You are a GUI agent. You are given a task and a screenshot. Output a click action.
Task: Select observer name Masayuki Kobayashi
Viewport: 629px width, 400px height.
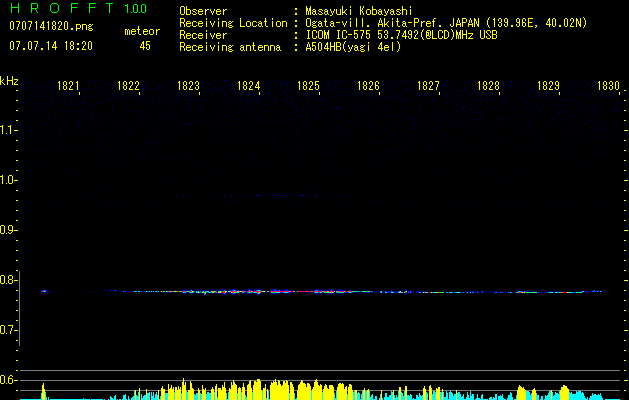tap(359, 11)
